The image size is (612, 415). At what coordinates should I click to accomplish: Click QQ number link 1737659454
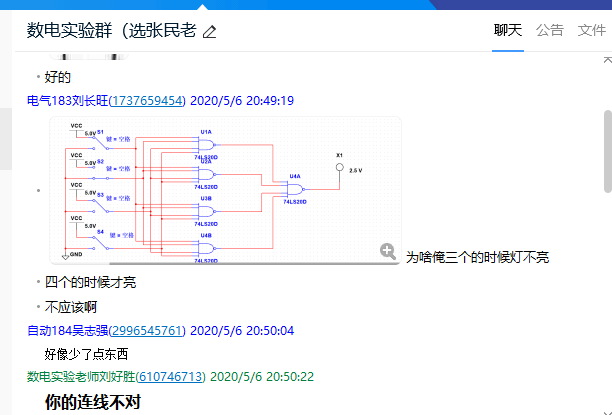point(147,101)
